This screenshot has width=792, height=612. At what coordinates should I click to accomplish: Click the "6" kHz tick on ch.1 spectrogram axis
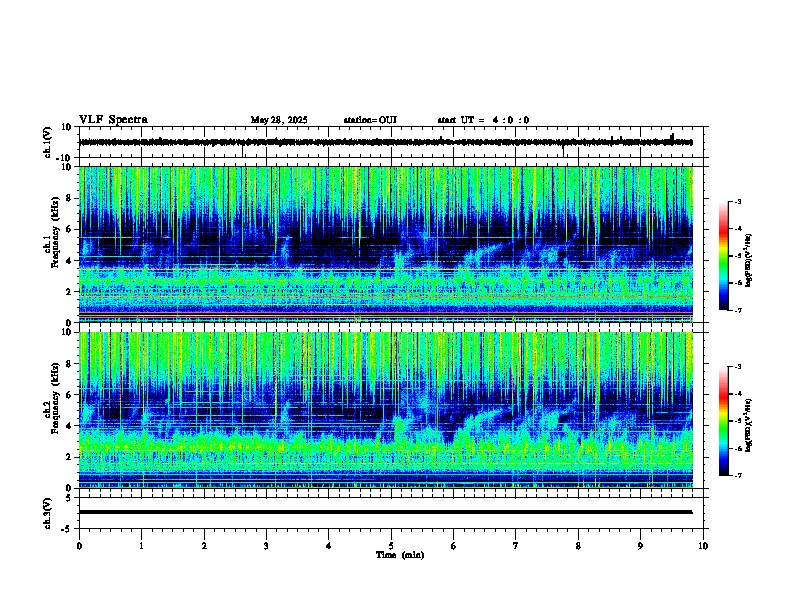coord(70,229)
